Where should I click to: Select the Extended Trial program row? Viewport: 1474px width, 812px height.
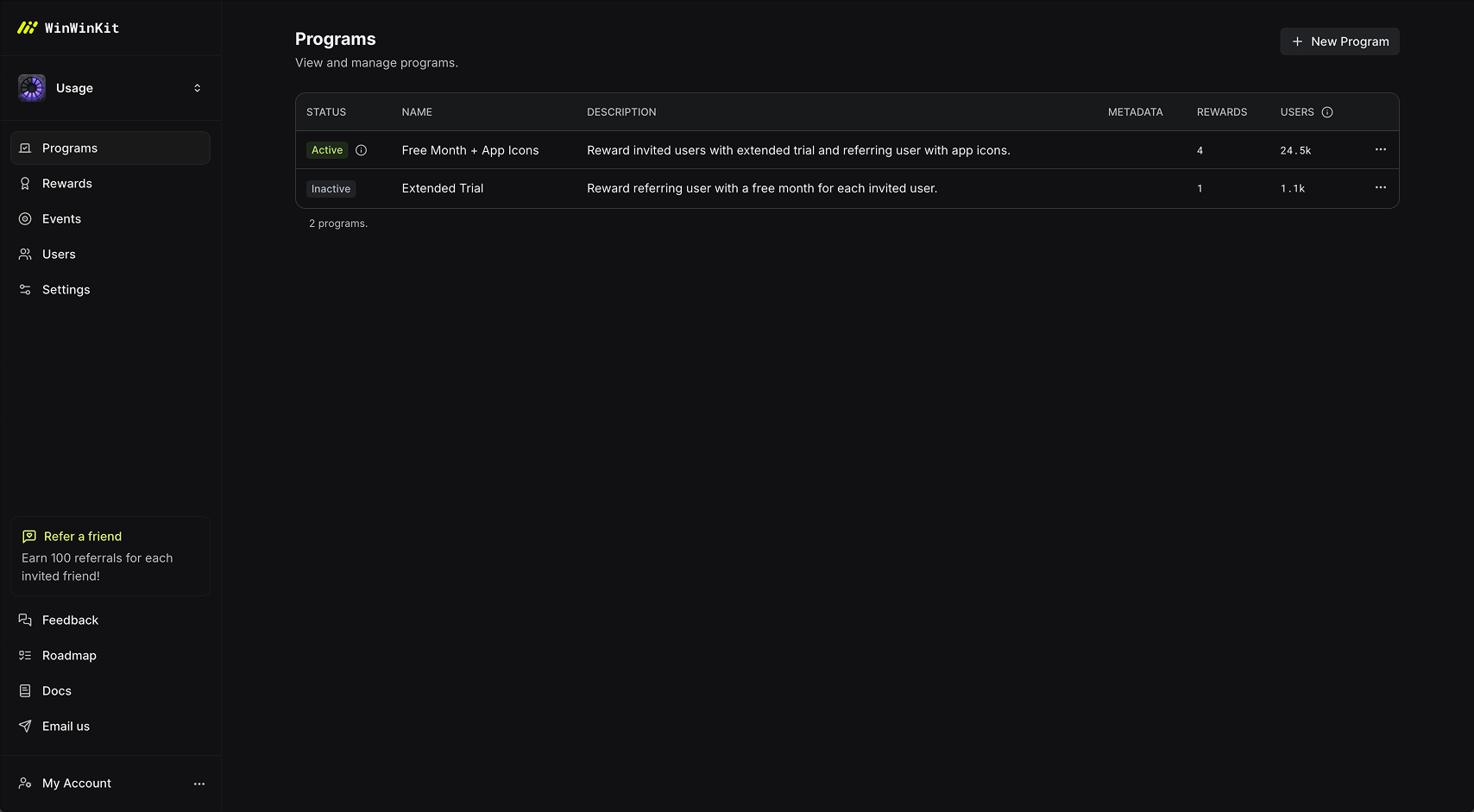coord(443,188)
